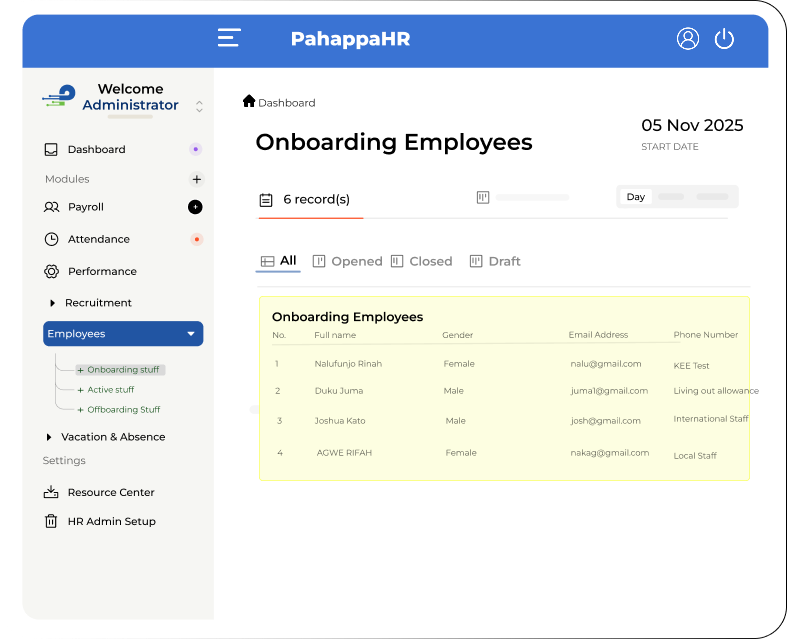This screenshot has width=787, height=639.
Task: Click the HR Admin Setup trash icon
Action: click(51, 521)
